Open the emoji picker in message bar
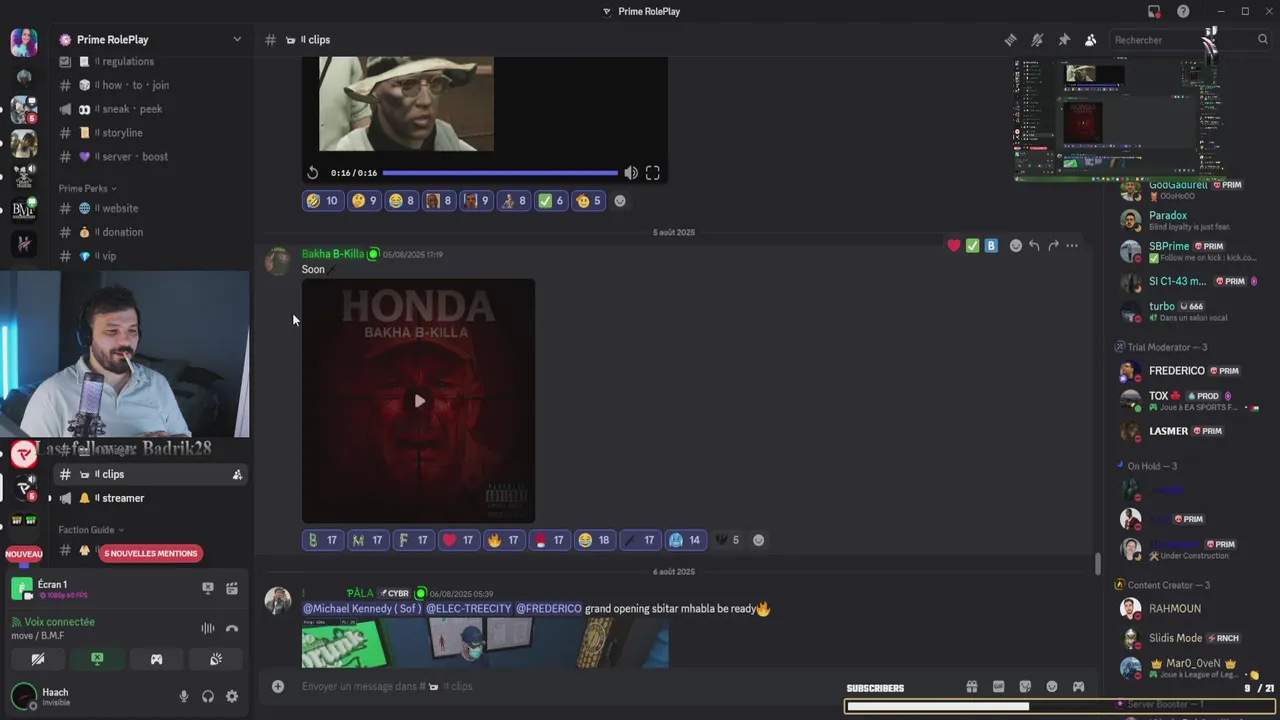 [1052, 686]
